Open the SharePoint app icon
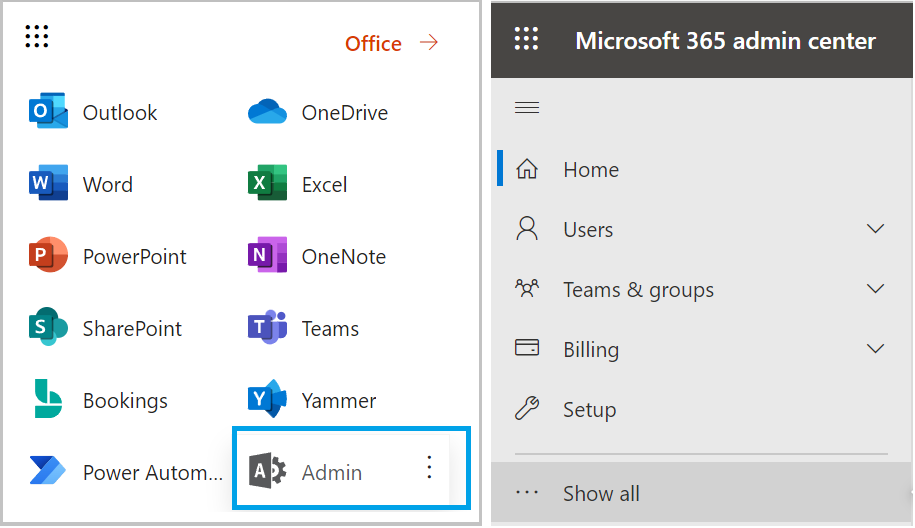 48,328
